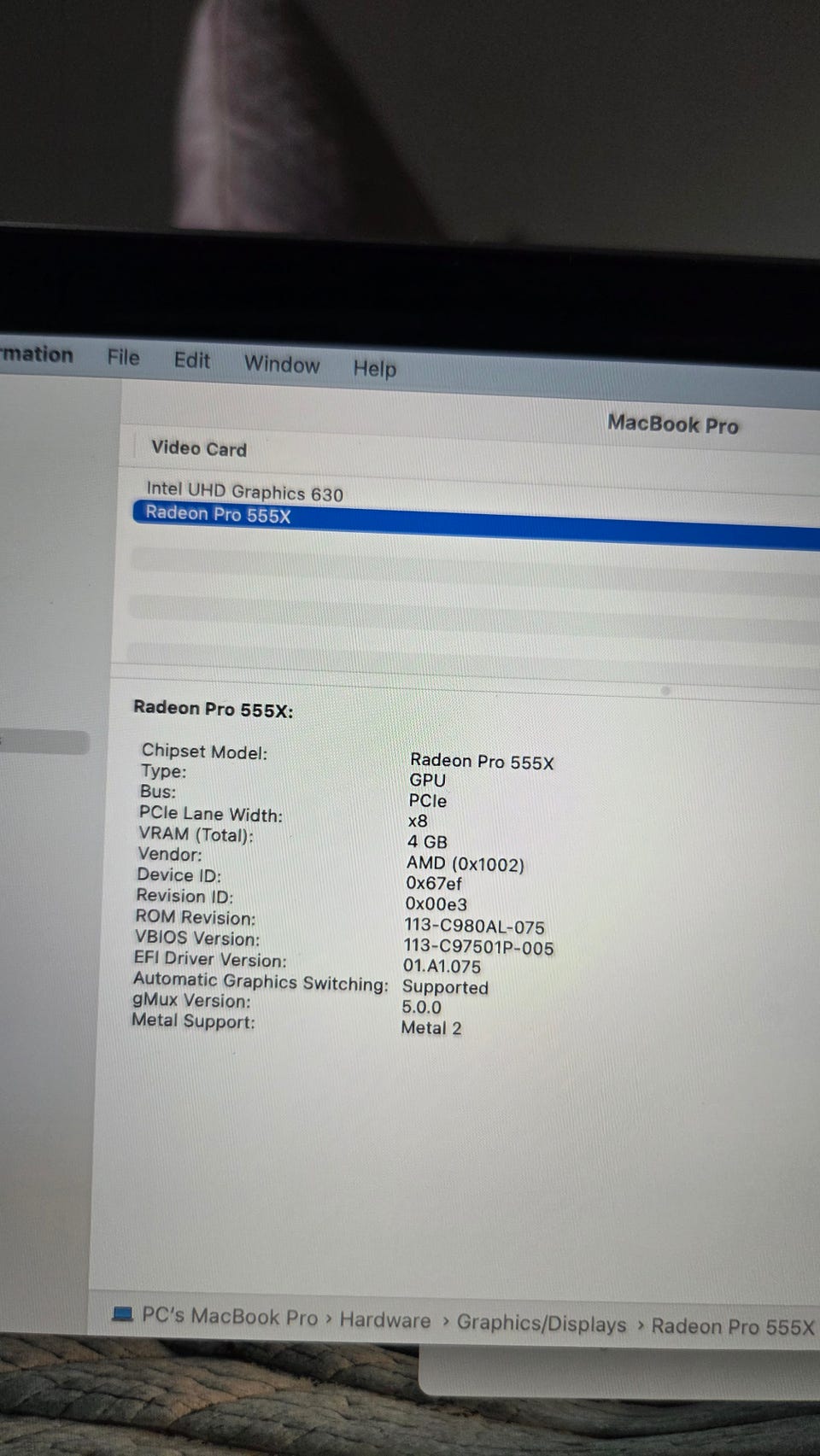
Task: Click PC's MacBook Pro in path bar
Action: 229,1316
